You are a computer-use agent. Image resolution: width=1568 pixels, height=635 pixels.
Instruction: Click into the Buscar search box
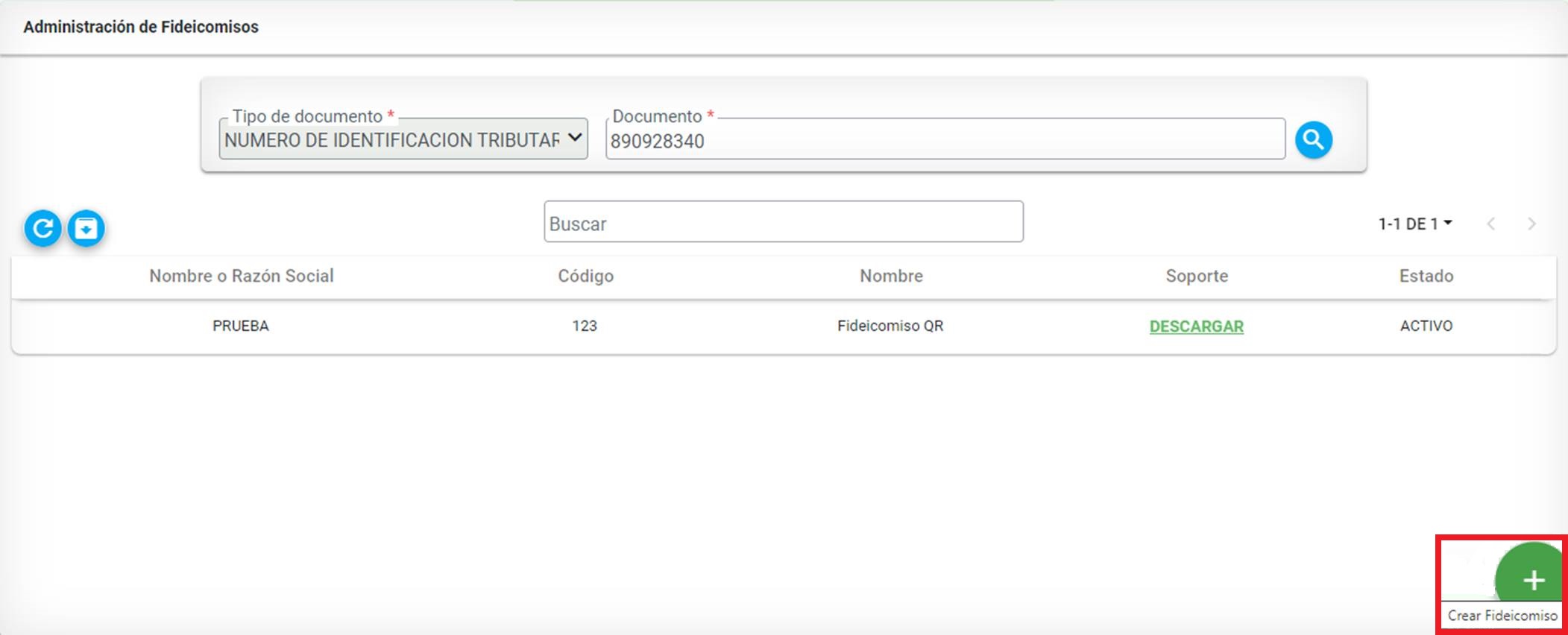(x=783, y=222)
